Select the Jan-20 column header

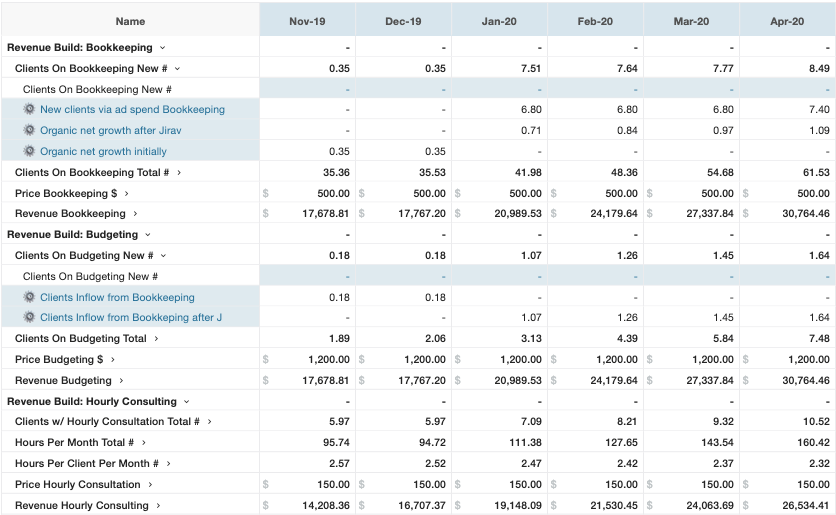click(499, 21)
